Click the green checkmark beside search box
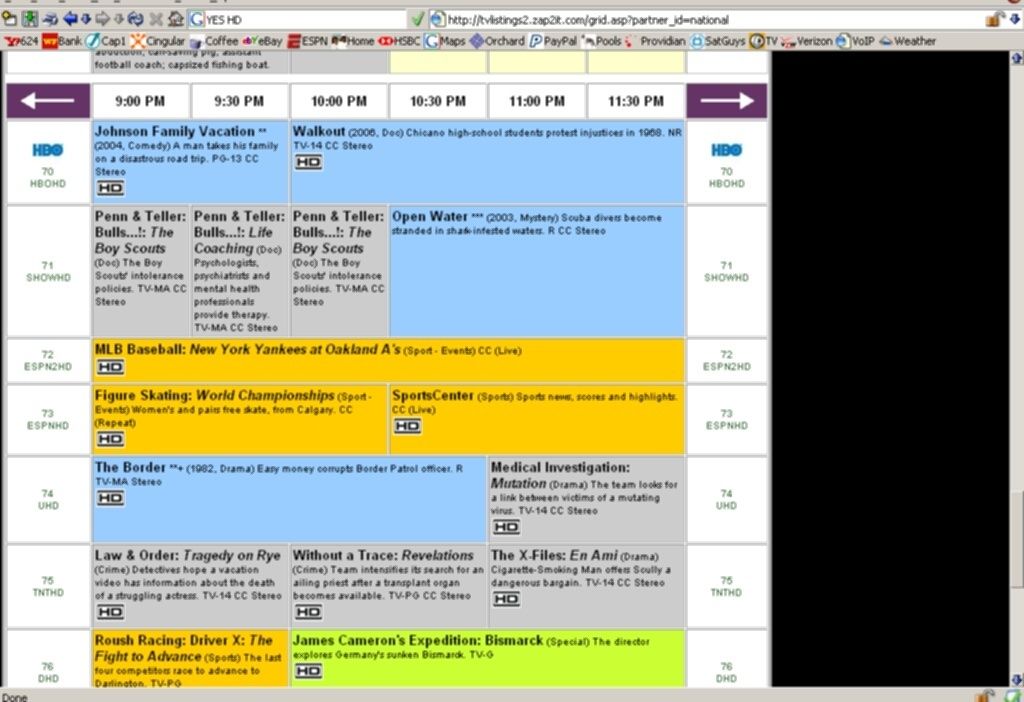The image size is (1024, 702). tap(418, 20)
